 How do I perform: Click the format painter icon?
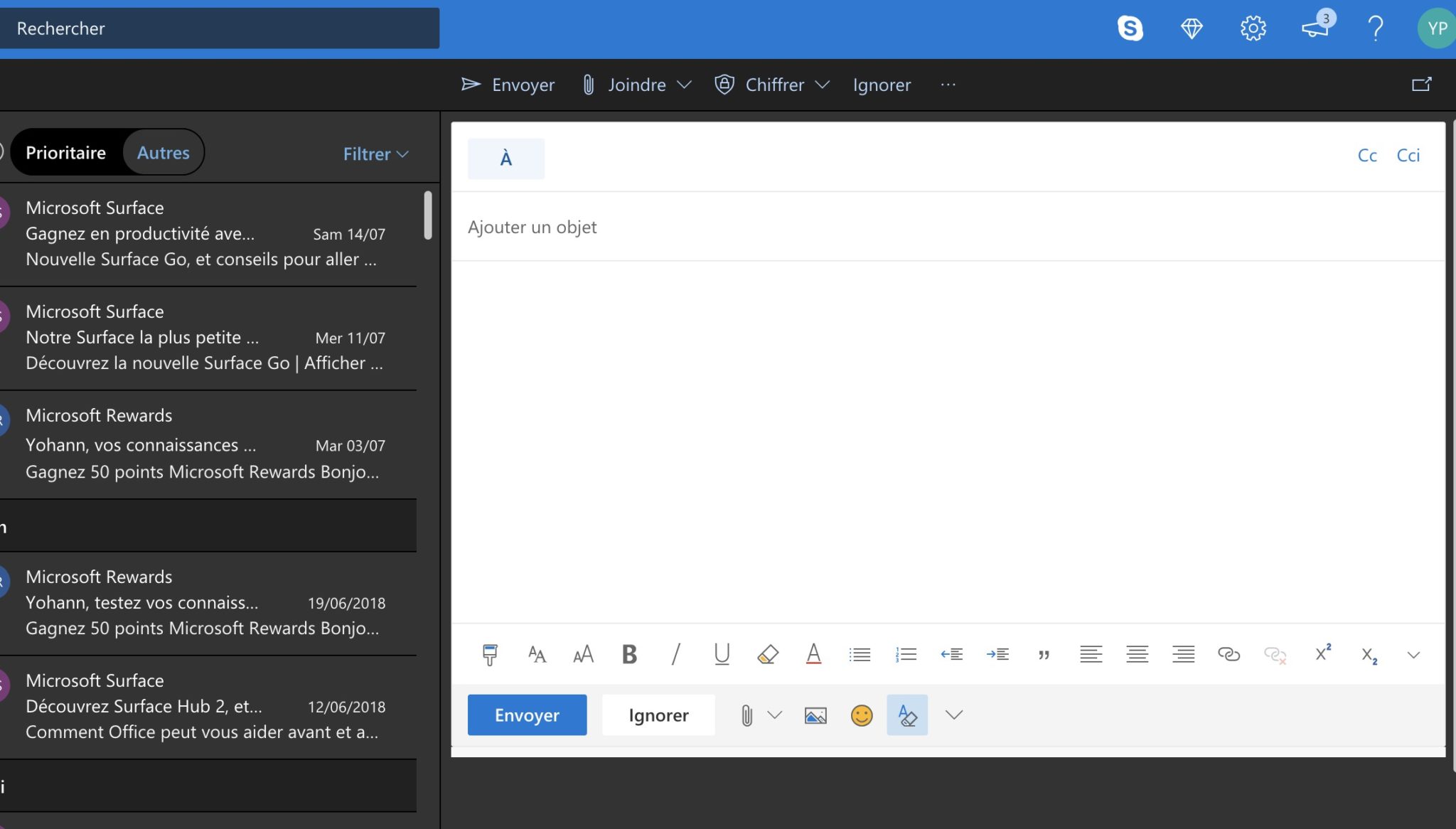490,654
